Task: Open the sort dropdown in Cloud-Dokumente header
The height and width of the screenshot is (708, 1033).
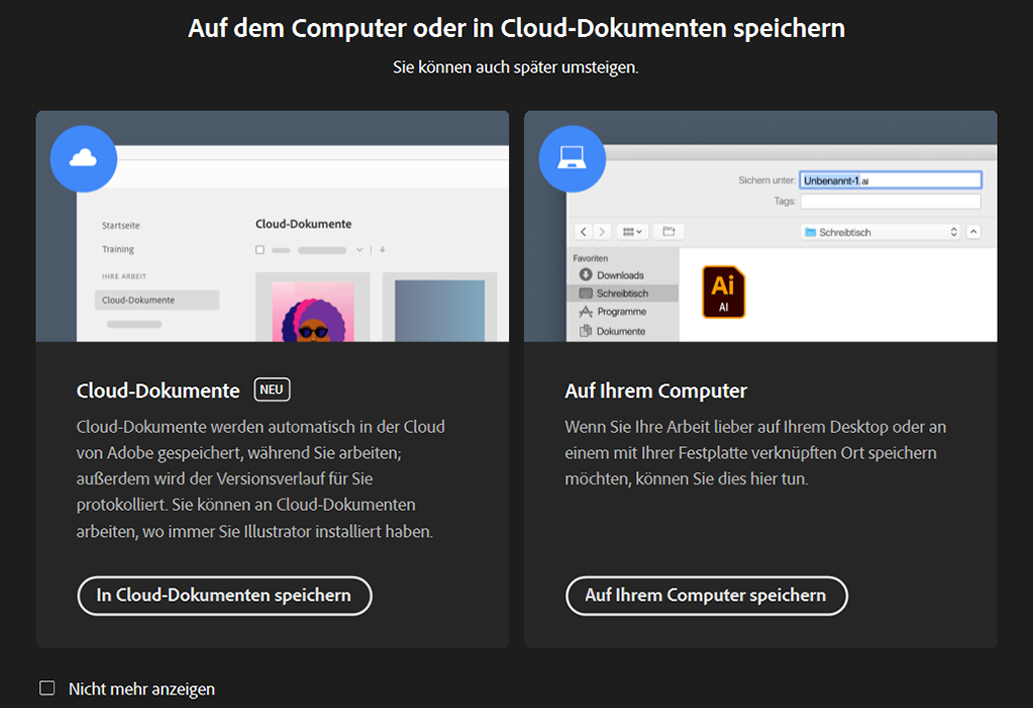Action: [359, 250]
